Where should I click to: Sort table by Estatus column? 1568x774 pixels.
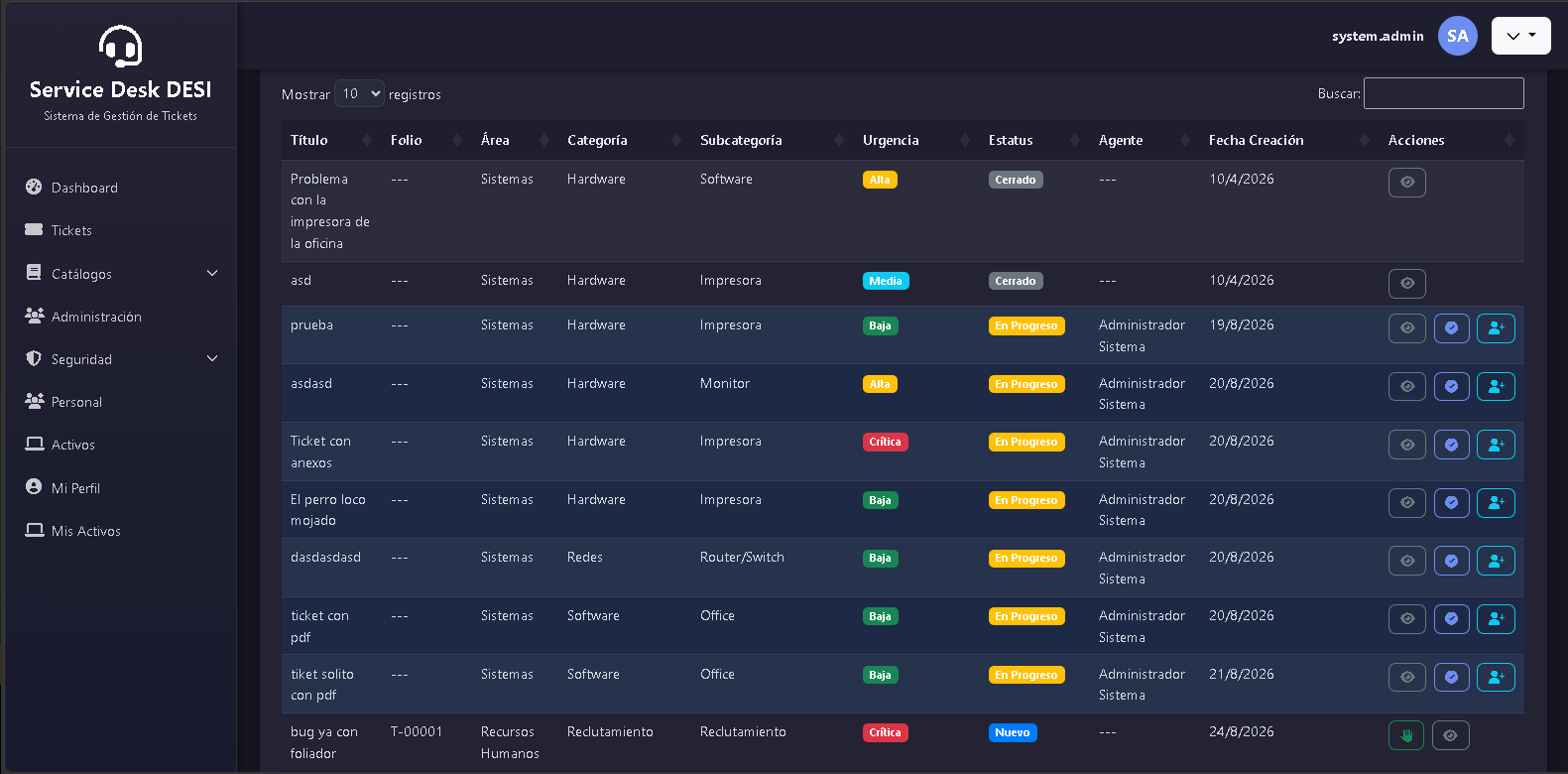[x=1034, y=140]
